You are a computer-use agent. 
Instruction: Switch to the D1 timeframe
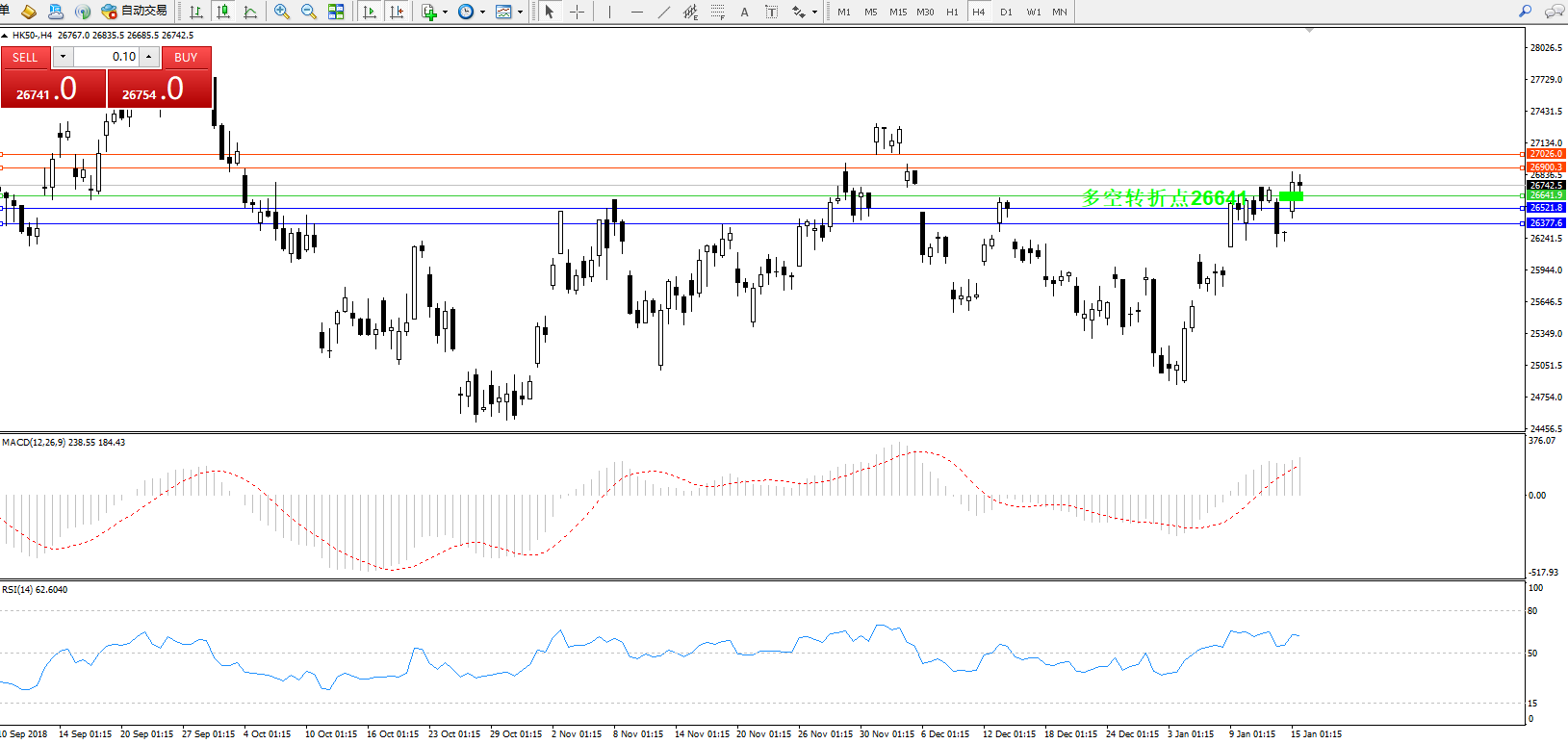pos(1006,12)
